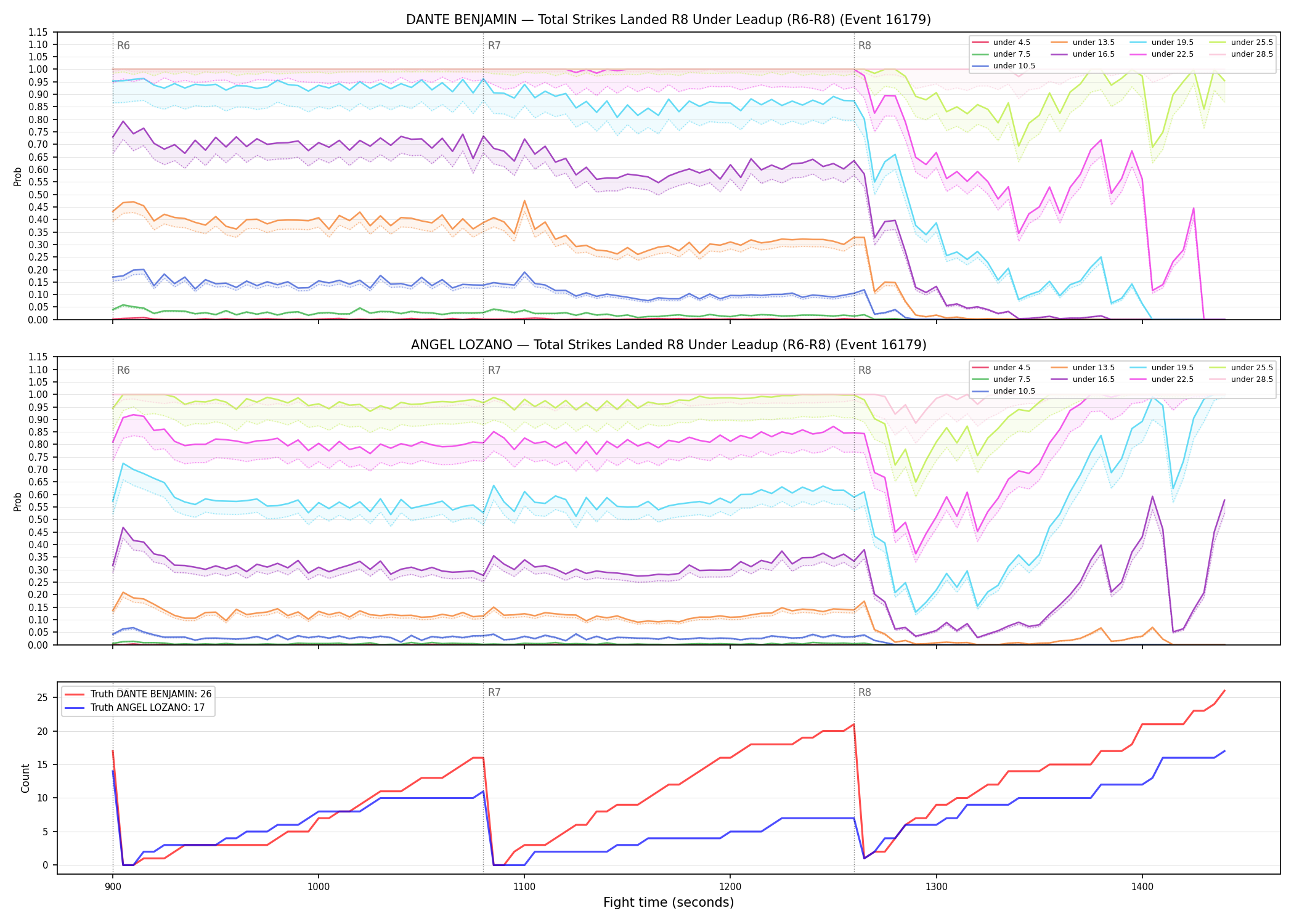1294x924 pixels.
Task: Click the R7 marker in the Count chart
Action: 494,692
